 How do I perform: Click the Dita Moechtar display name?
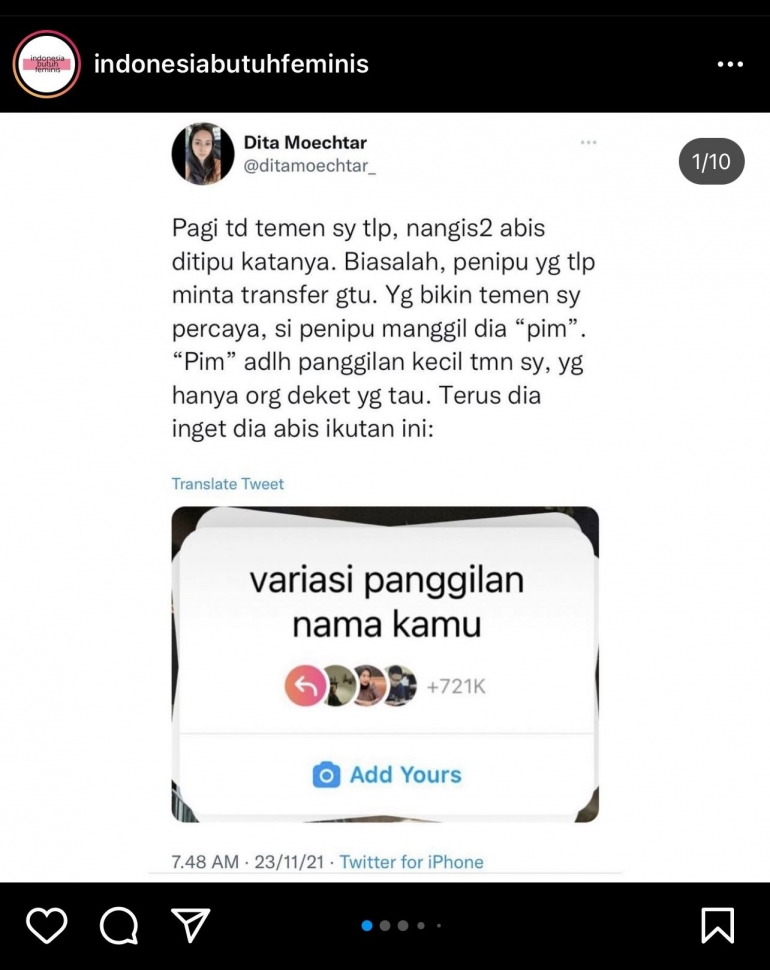[x=305, y=142]
